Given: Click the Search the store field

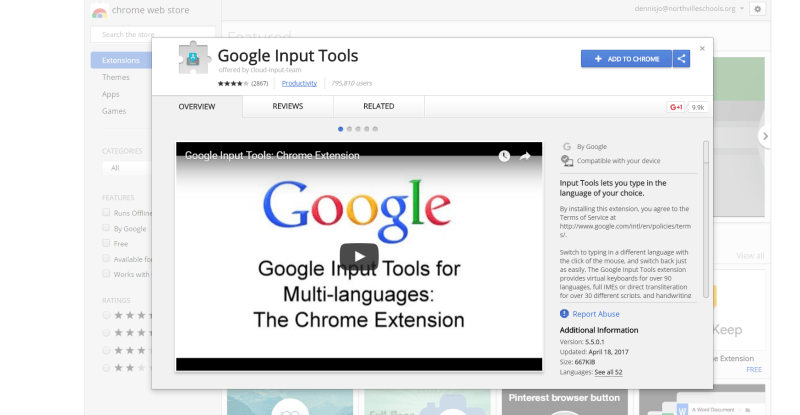Looking at the screenshot, I should [x=153, y=34].
